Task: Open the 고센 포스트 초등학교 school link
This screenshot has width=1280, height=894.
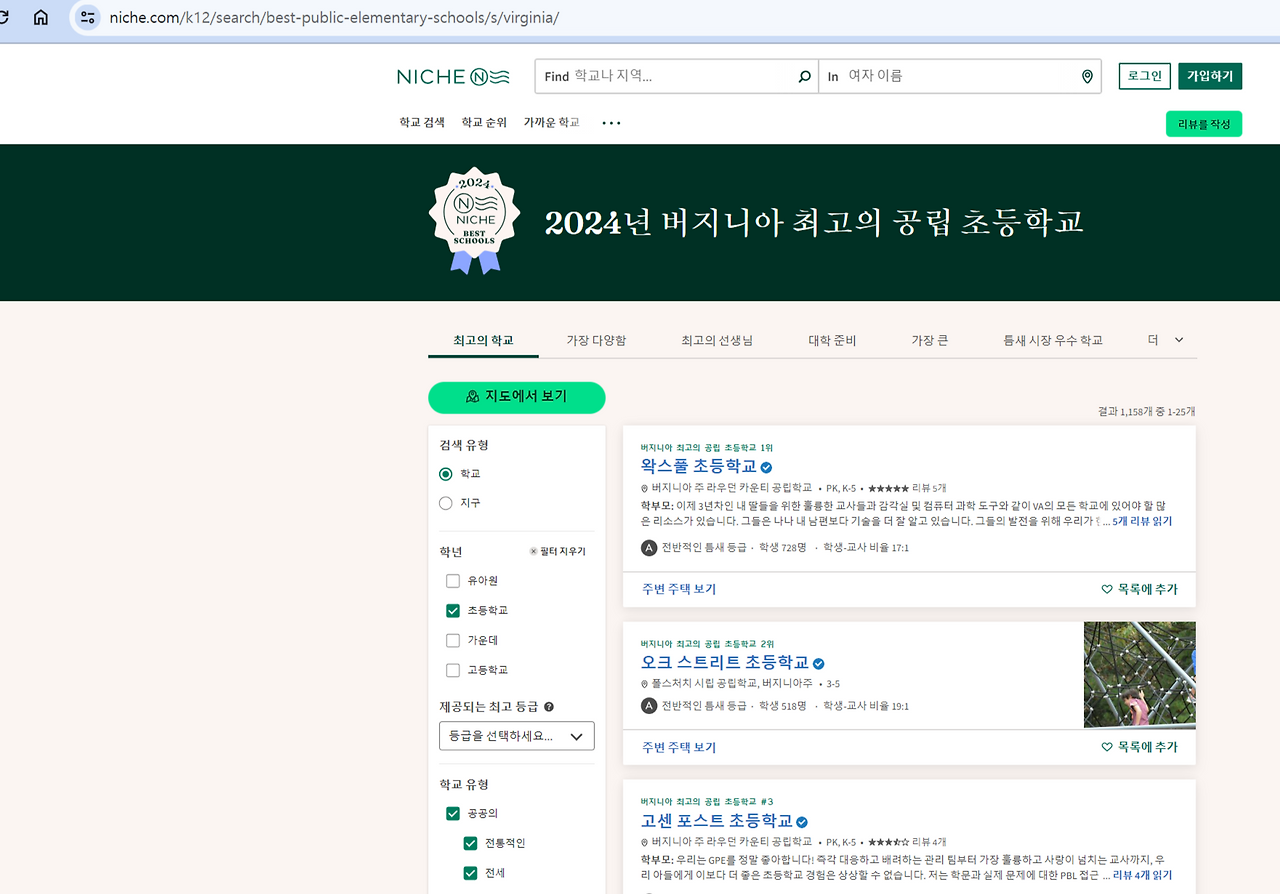Action: click(716, 822)
